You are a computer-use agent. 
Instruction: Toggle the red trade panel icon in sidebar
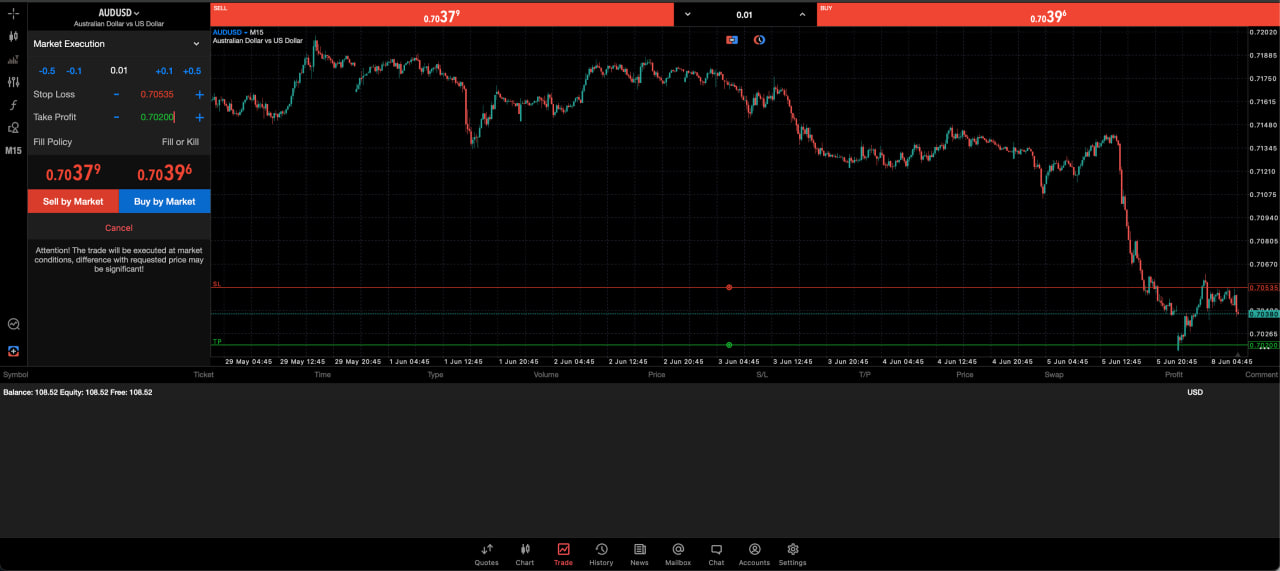13,351
